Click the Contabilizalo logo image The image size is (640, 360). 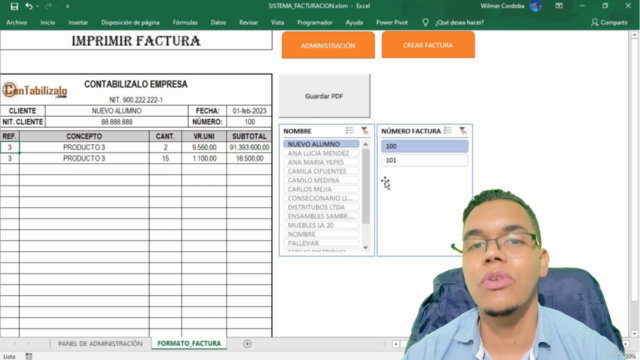pos(35,90)
